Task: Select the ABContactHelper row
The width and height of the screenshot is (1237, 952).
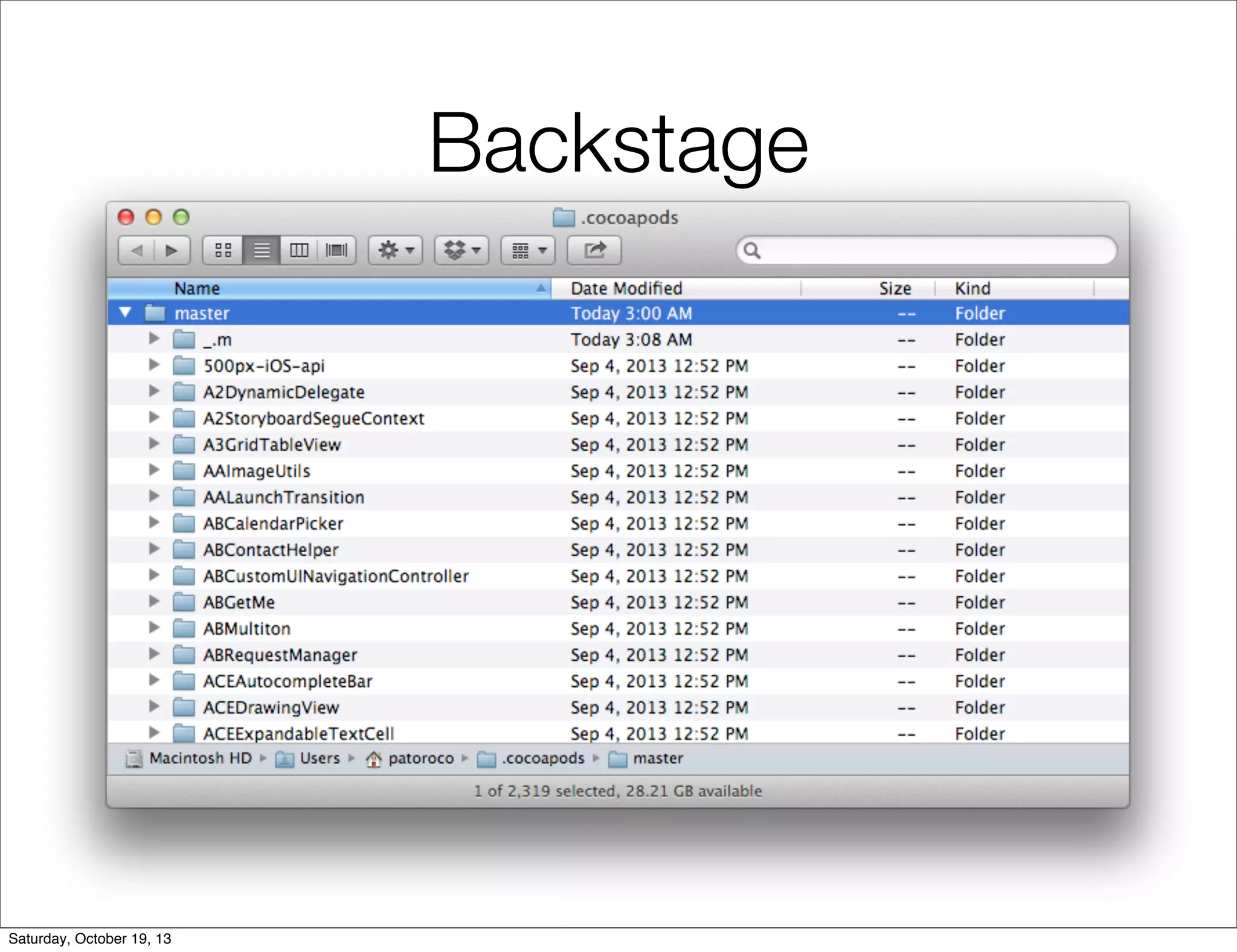Action: pyautogui.click(x=618, y=550)
